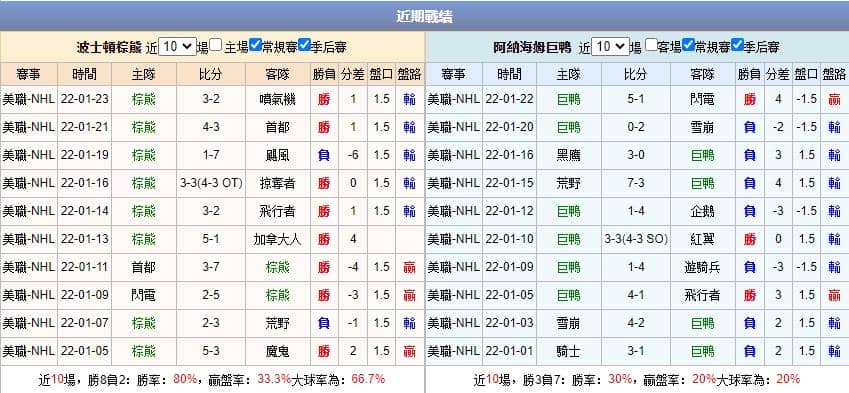Click the 勝 result in 22-01-10 Ducks row

(749, 239)
